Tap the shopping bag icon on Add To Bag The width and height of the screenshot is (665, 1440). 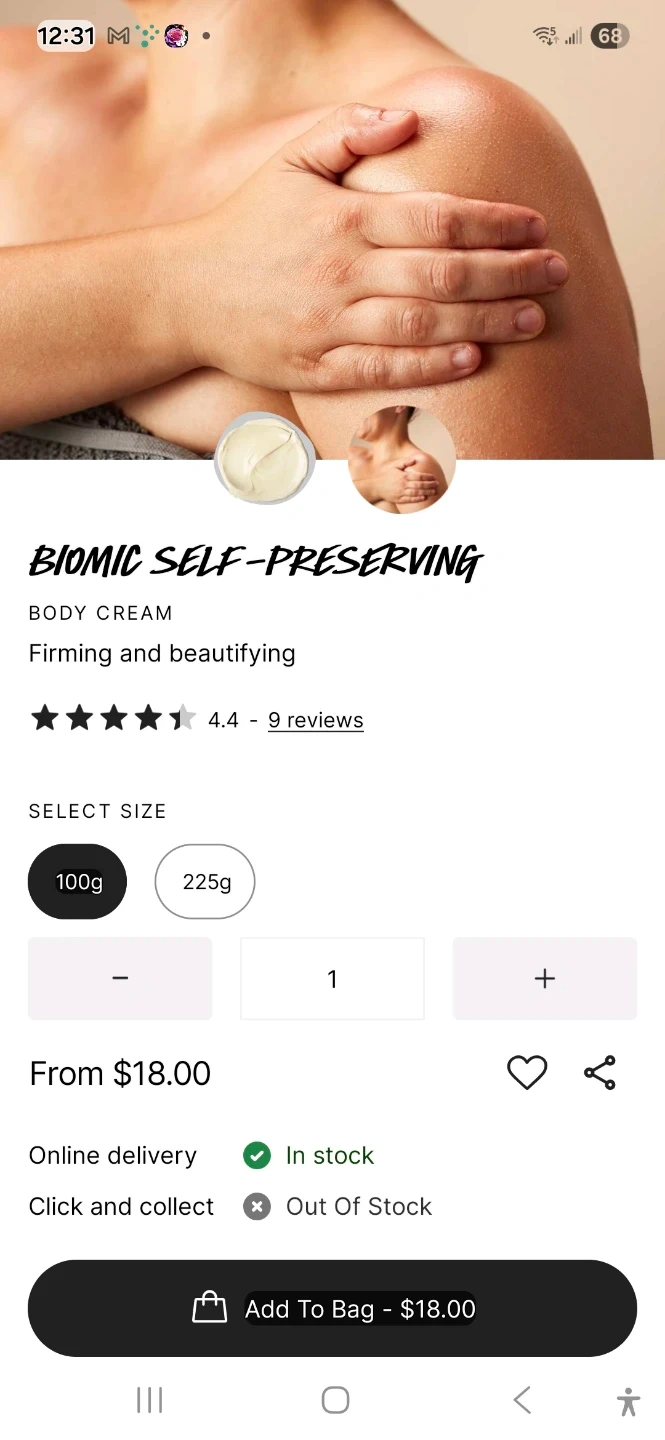[209, 1307]
